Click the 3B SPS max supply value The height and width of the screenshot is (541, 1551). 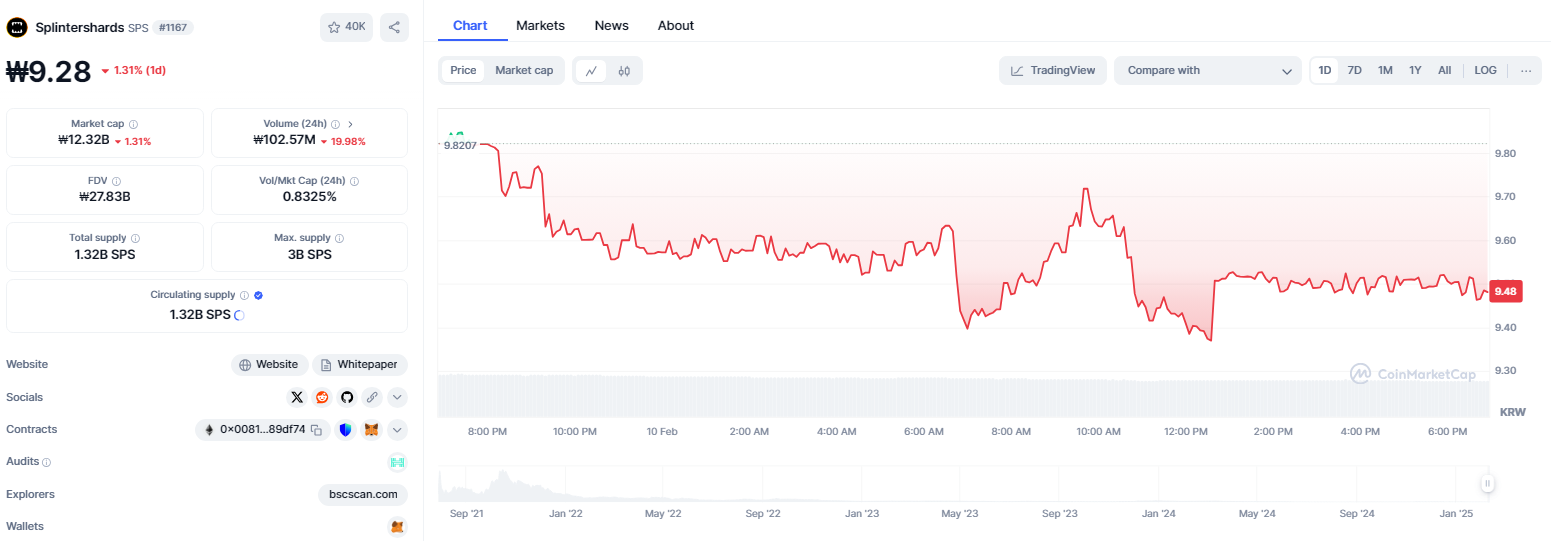tap(309, 253)
